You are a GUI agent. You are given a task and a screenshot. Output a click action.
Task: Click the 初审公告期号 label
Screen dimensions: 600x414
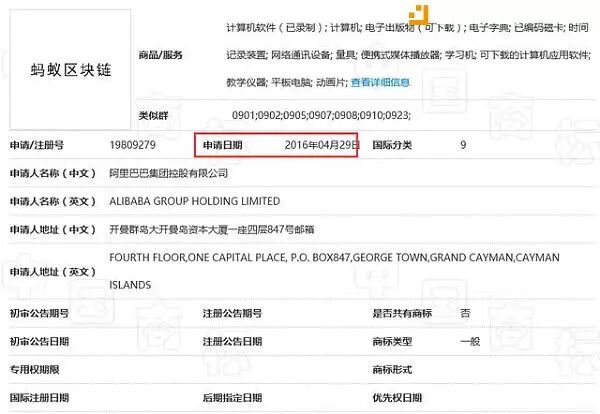39,313
